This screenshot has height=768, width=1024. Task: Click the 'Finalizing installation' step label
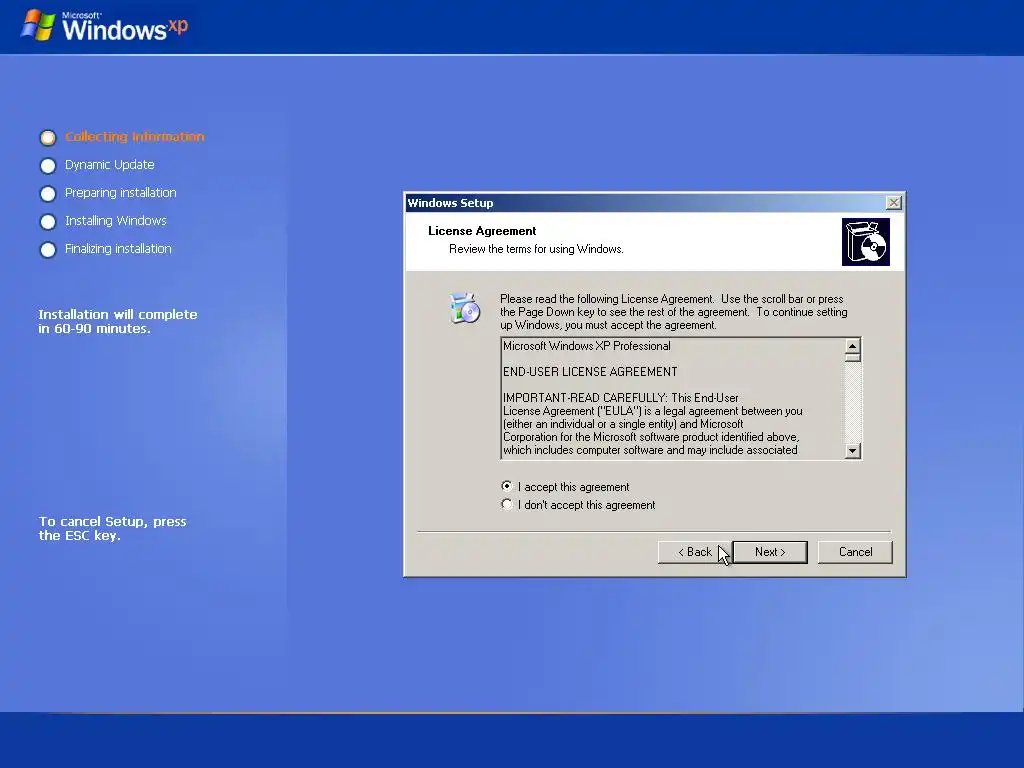coord(118,249)
